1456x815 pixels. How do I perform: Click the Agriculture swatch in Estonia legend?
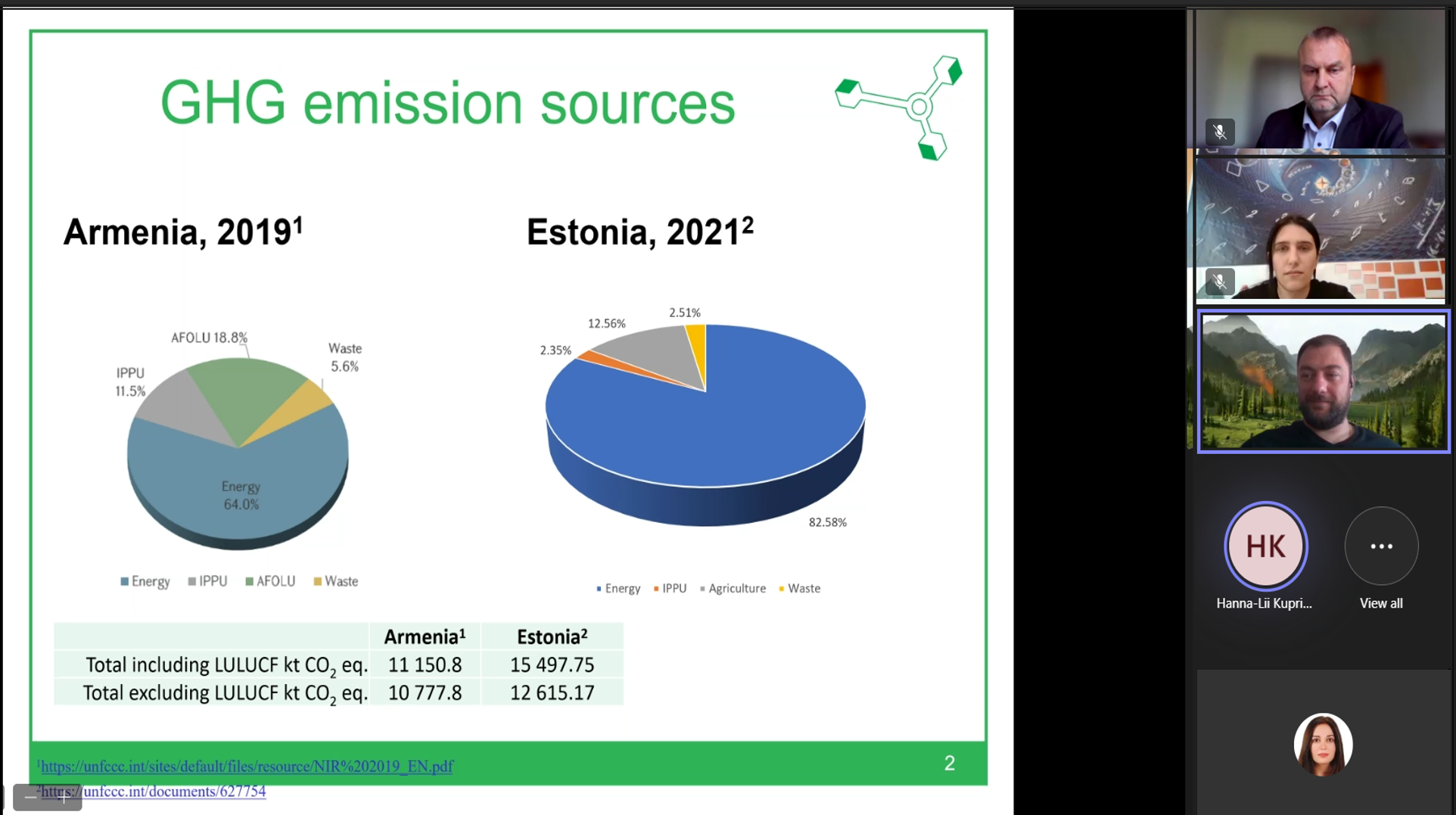702,589
